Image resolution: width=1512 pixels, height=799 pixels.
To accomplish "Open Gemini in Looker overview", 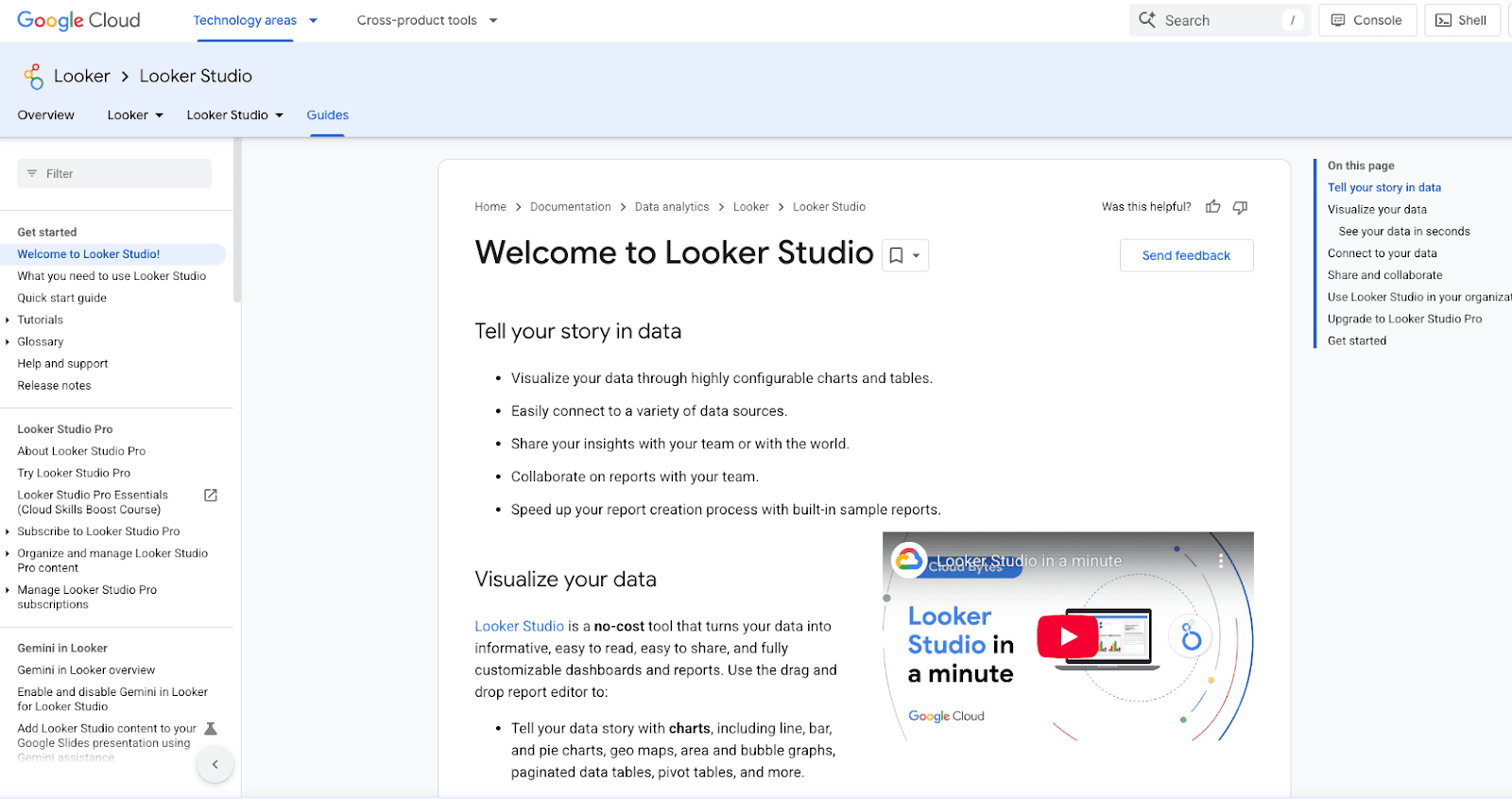I will tap(86, 670).
